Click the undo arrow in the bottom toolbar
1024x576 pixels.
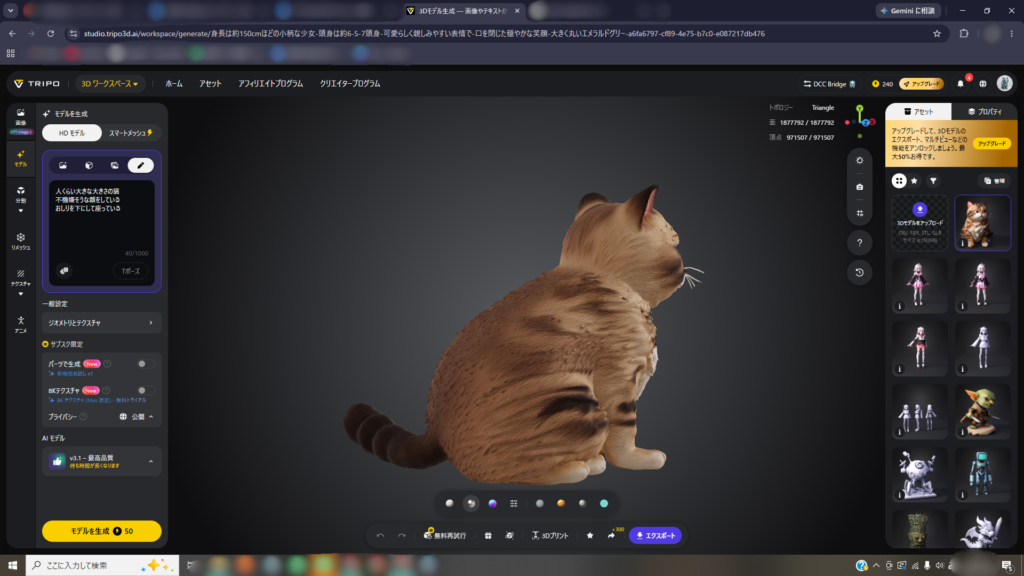click(380, 536)
